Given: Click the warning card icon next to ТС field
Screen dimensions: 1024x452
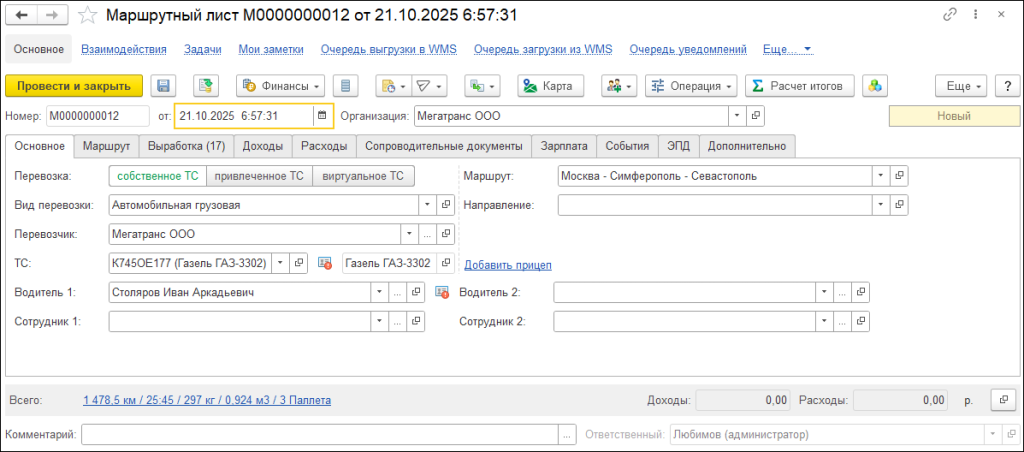Looking at the screenshot, I should [x=324, y=264].
